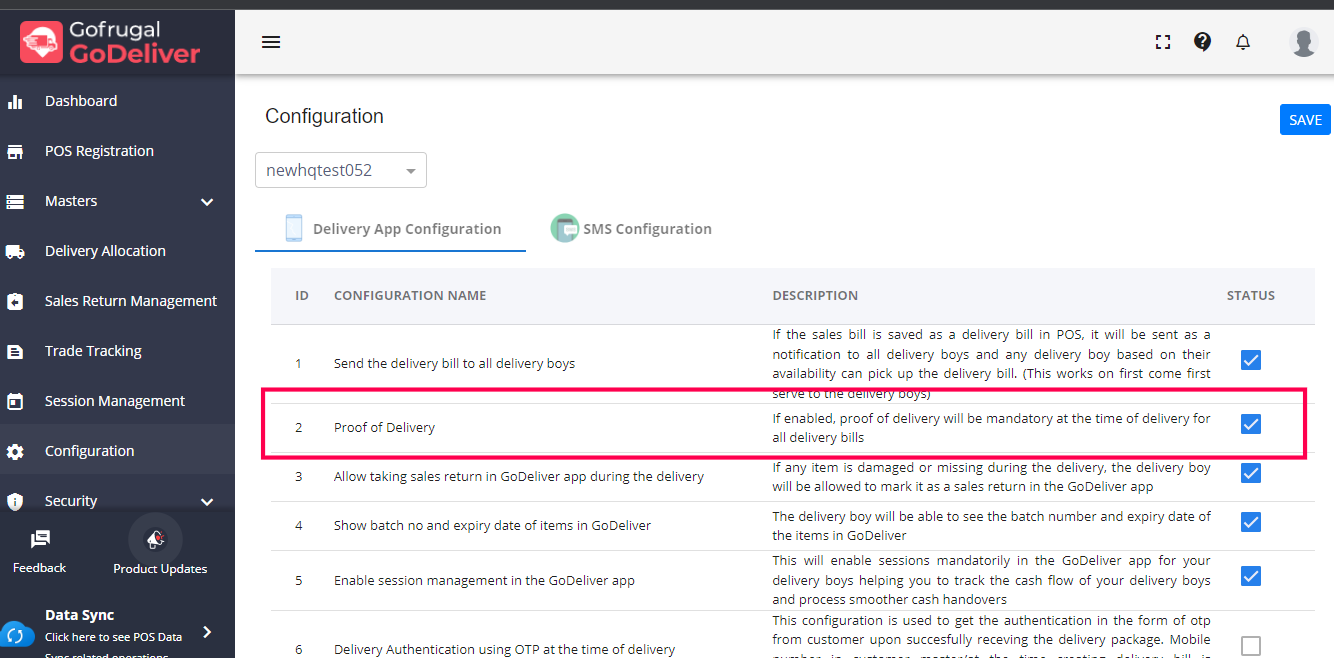Click the user profile avatar
Image resolution: width=1334 pixels, height=658 pixels.
1304,42
